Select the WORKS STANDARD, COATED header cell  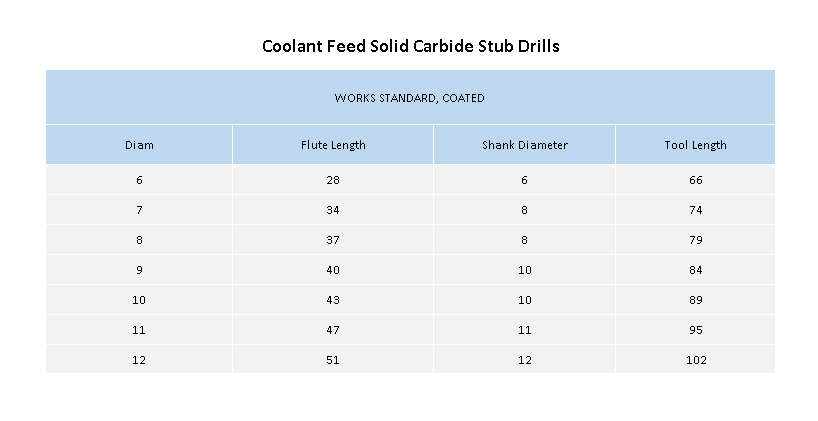tap(409, 98)
